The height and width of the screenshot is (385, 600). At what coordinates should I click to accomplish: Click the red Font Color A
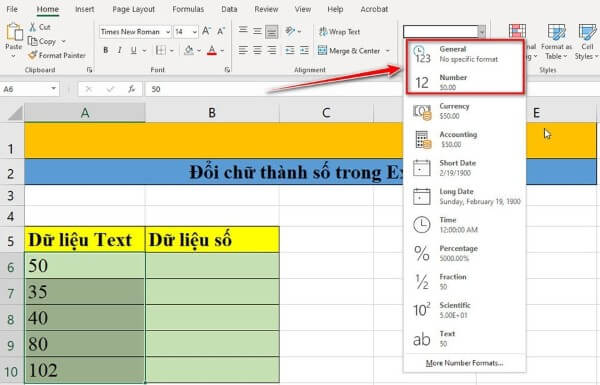[212, 50]
